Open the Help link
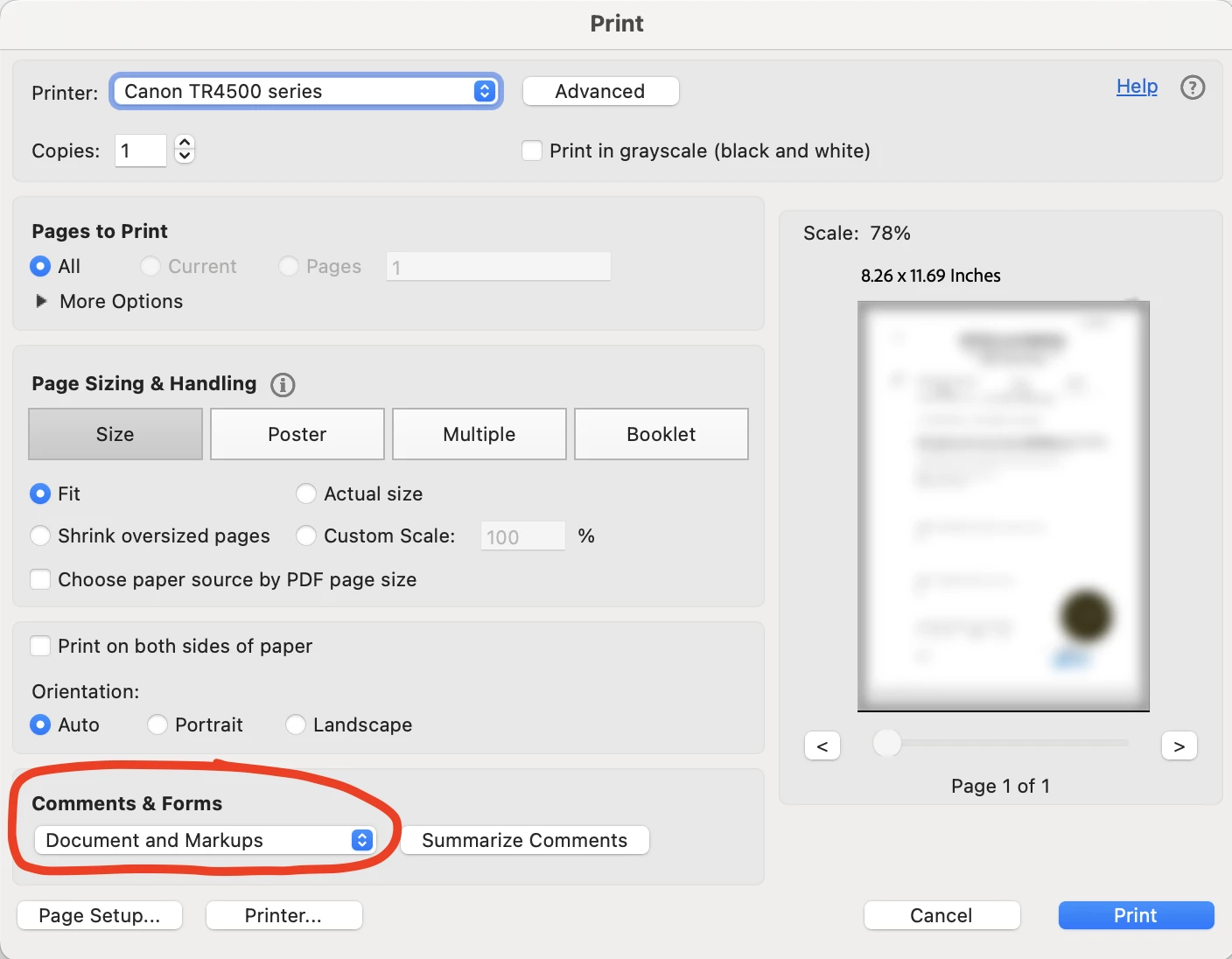Screen dimensions: 1232x959 click(1137, 87)
